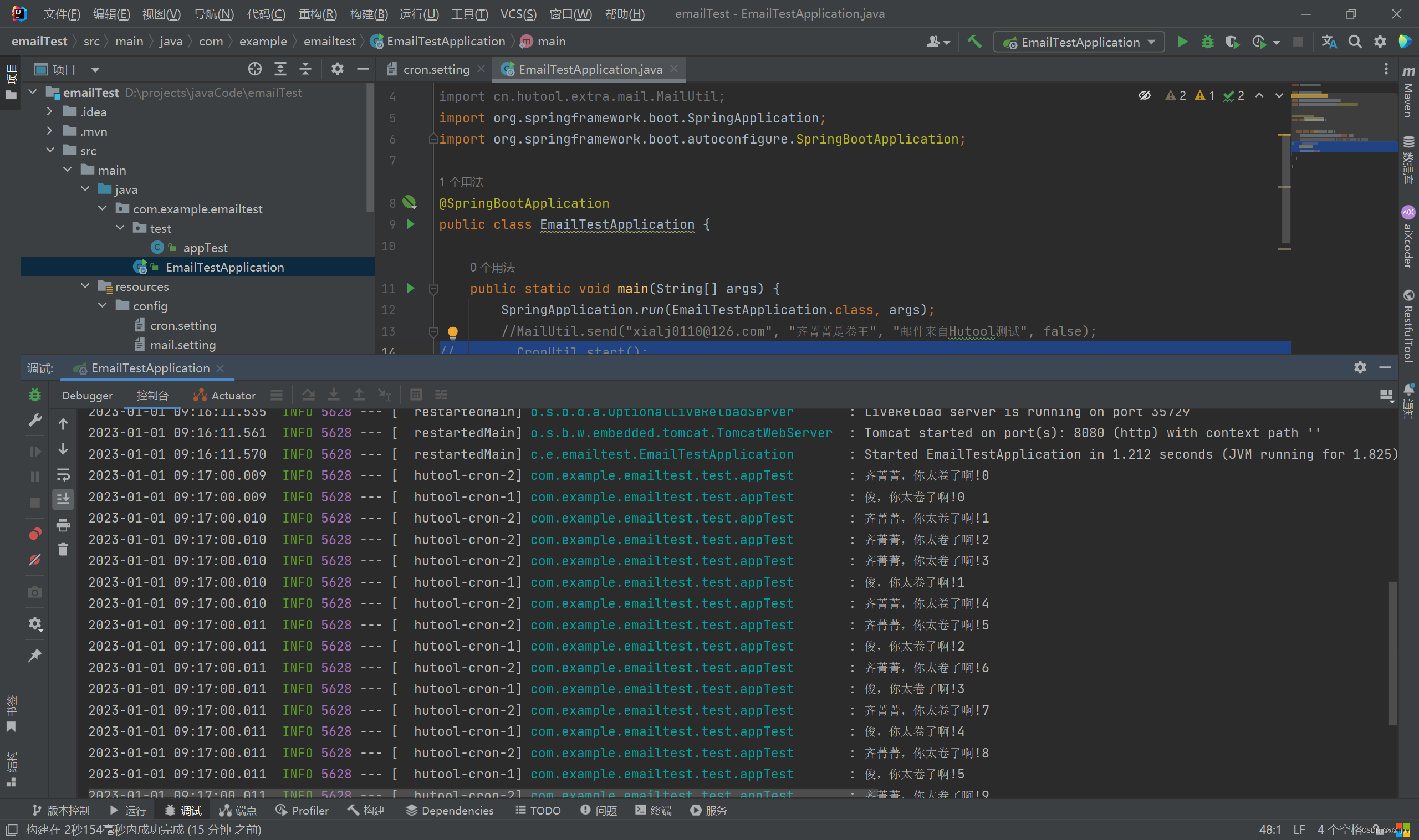The width and height of the screenshot is (1419, 840).
Task: Click the green Run button in toolbar
Action: [x=1182, y=42]
